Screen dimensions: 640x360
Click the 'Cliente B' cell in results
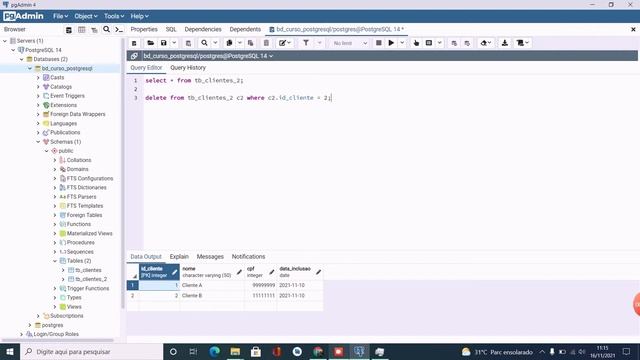click(x=212, y=296)
